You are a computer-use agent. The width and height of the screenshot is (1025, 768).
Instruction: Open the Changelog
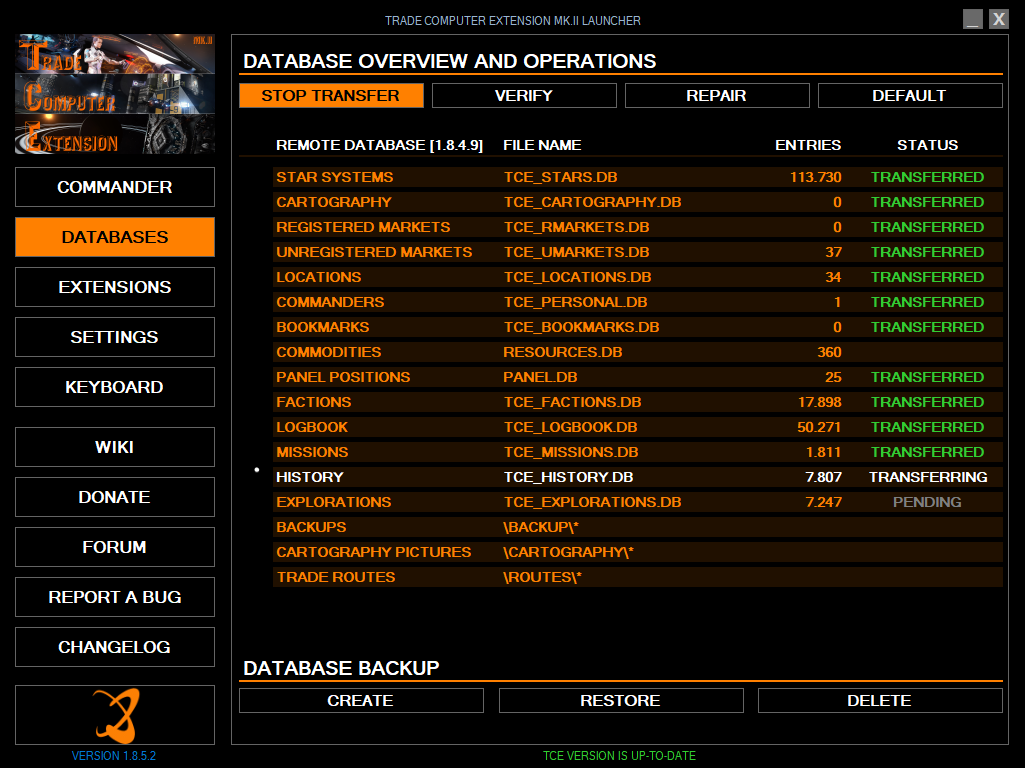coord(115,647)
